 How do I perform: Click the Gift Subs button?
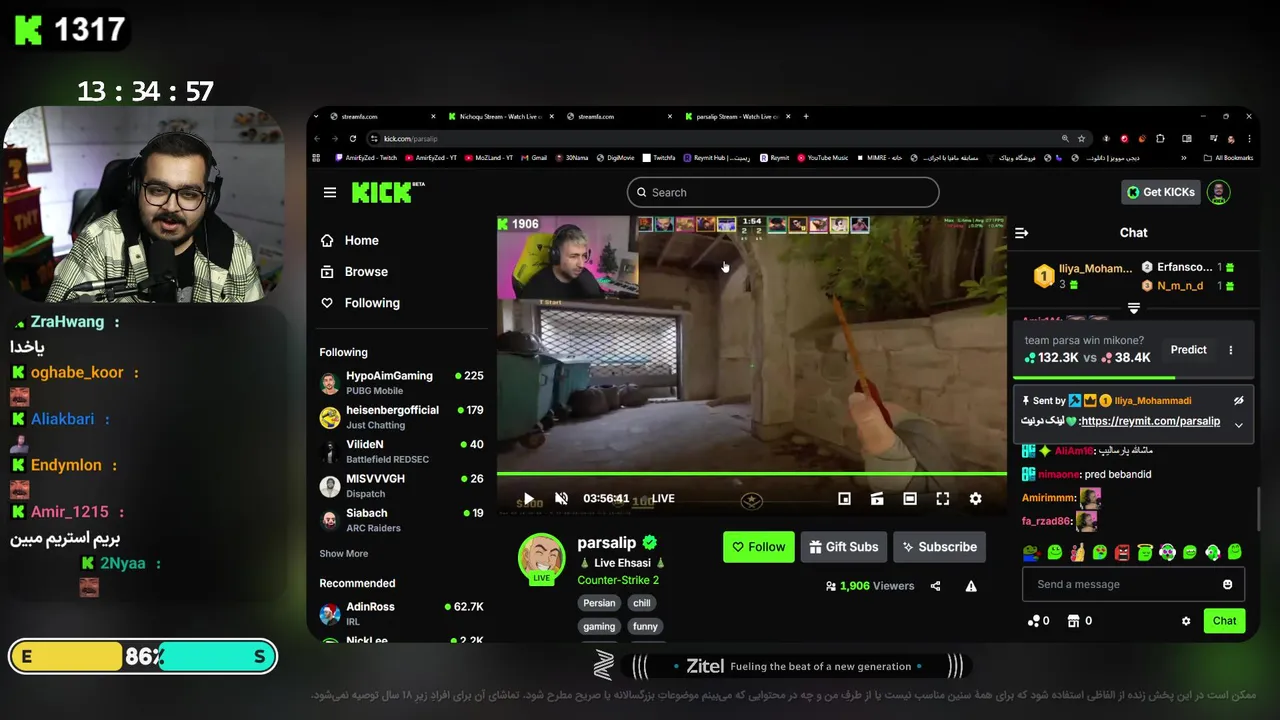pos(844,547)
